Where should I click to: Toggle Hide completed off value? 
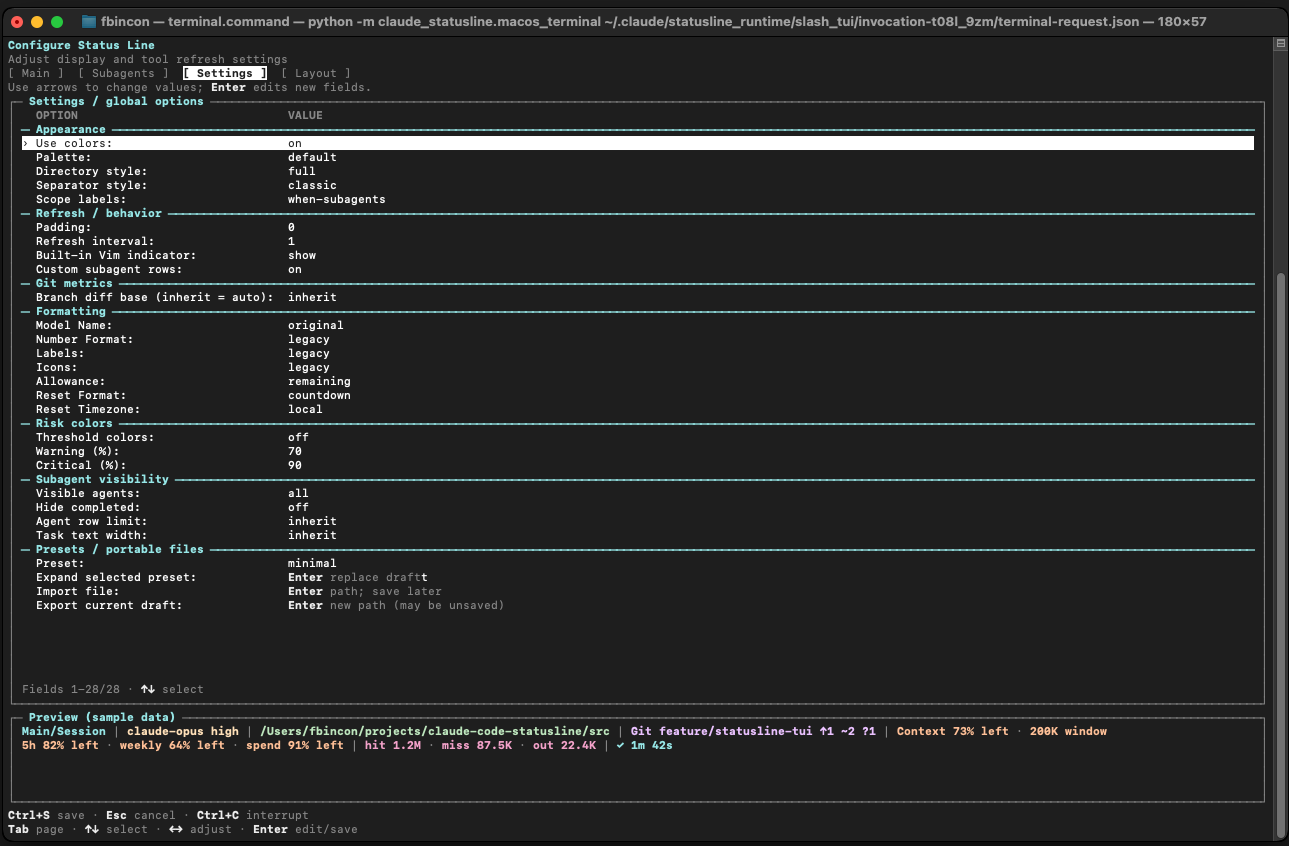(x=298, y=507)
